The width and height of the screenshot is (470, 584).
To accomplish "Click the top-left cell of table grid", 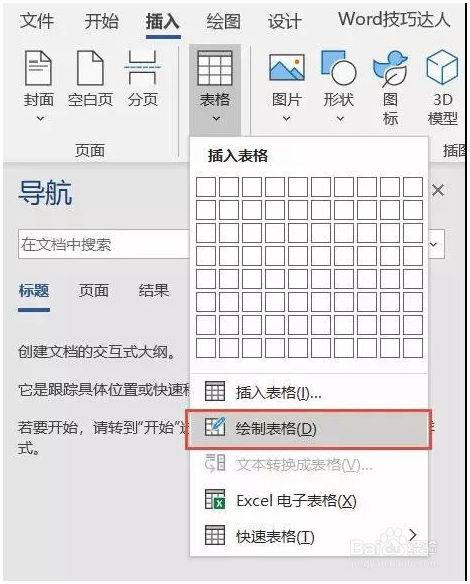I will pyautogui.click(x=206, y=187).
